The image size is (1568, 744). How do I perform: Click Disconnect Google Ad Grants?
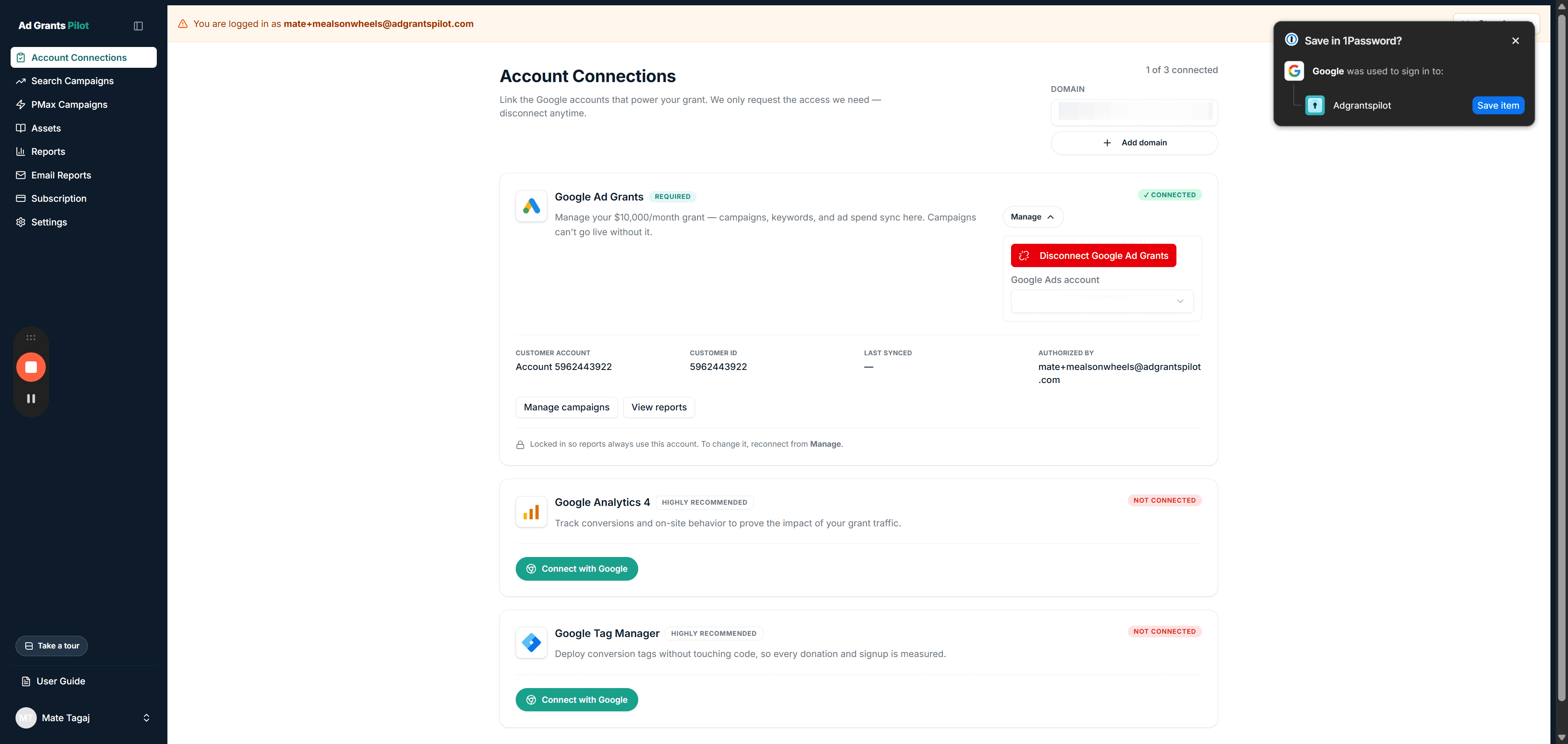pos(1093,256)
